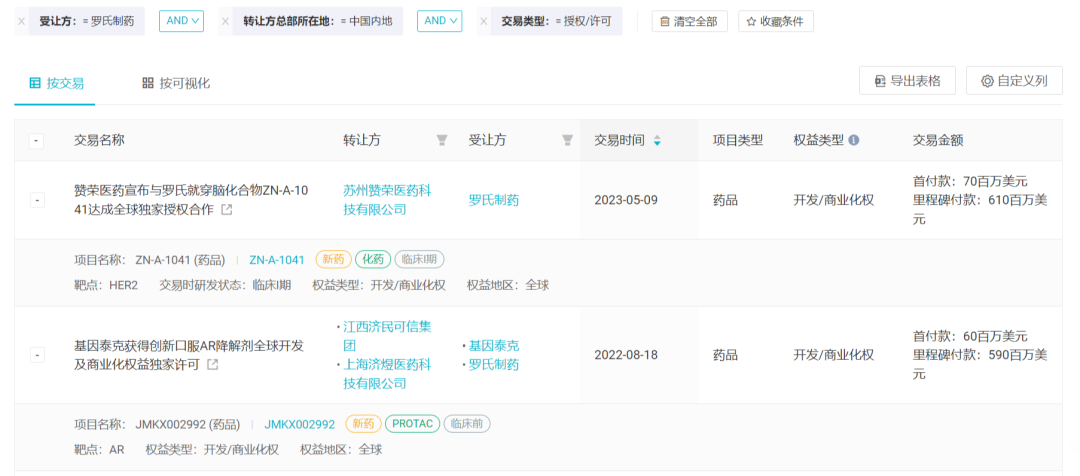
Task: Open the 基因泰克 transferee link
Action: tap(494, 346)
